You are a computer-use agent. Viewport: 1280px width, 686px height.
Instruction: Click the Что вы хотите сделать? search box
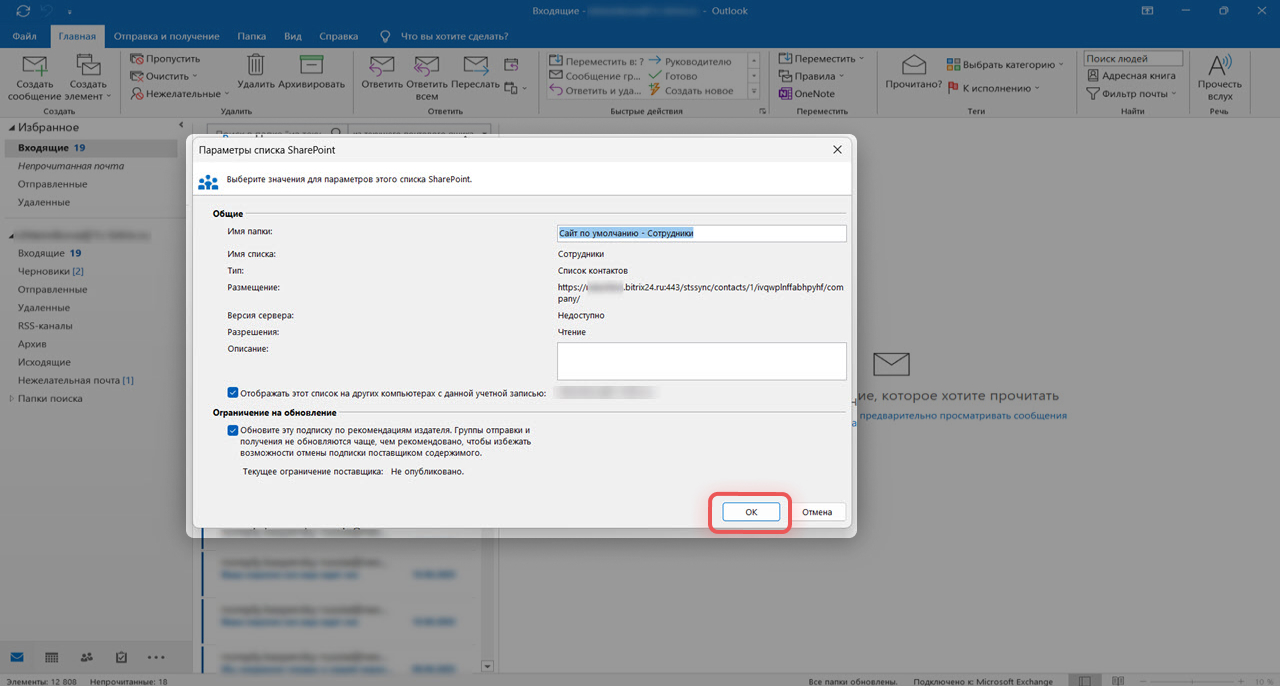pos(455,36)
